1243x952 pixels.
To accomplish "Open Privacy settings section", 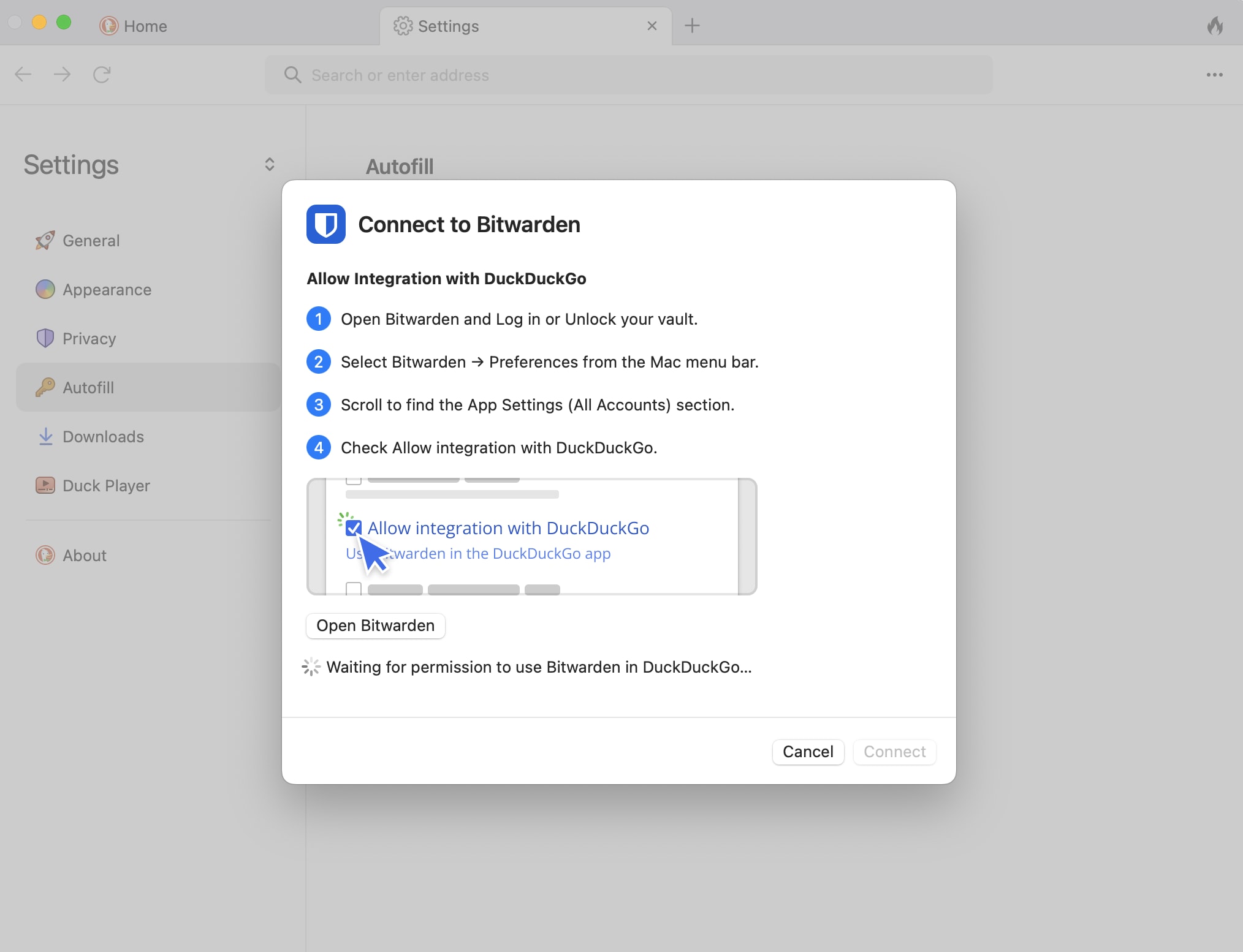I will (89, 338).
